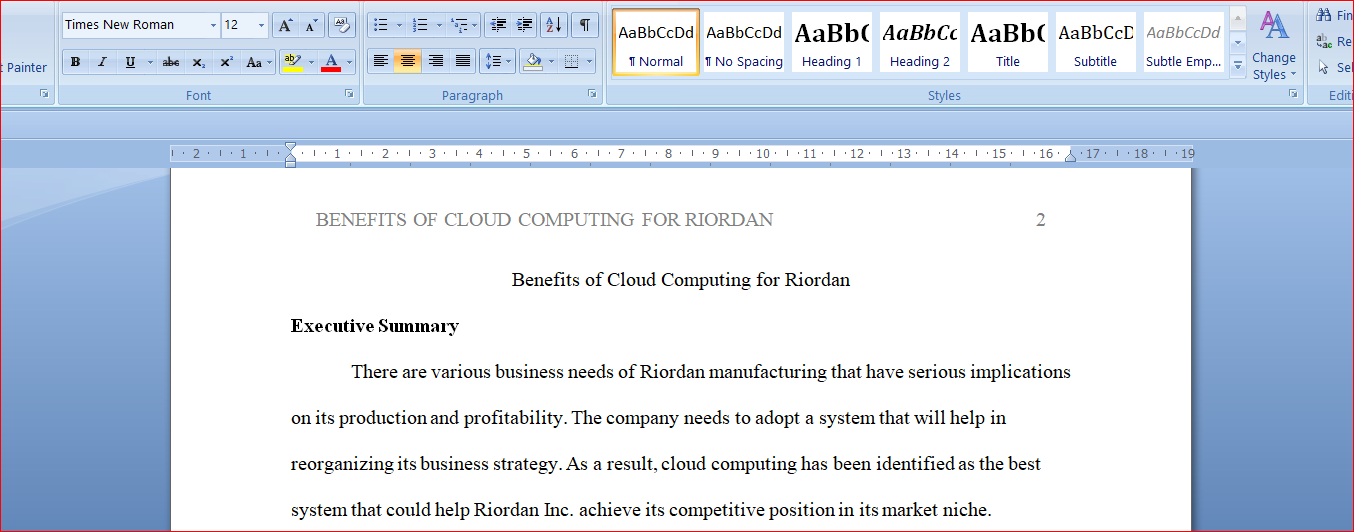Screen dimensions: 1354x532
Task: Toggle superscript formatting
Action: coord(227,62)
